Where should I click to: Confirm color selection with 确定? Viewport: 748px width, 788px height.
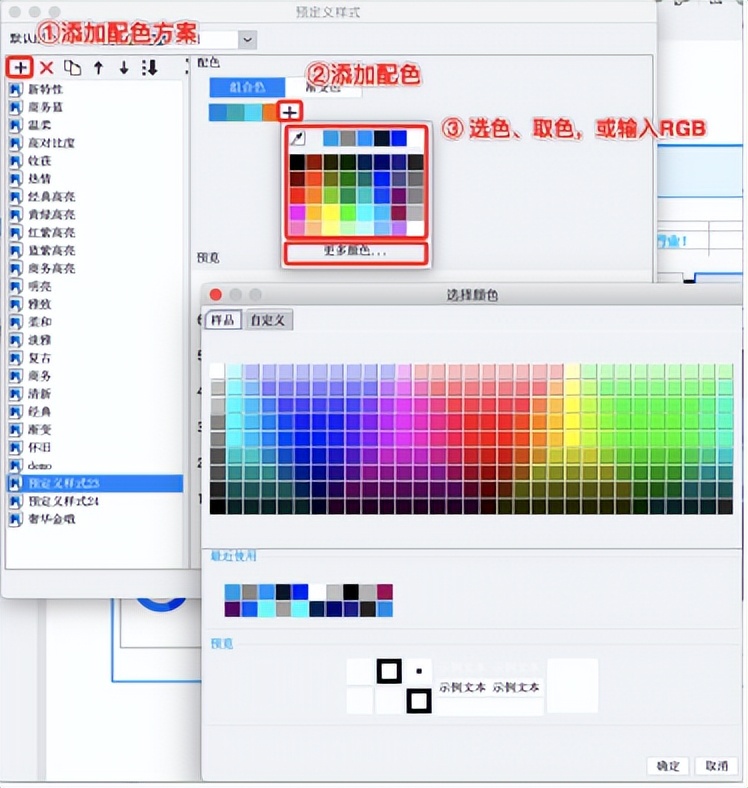click(668, 765)
